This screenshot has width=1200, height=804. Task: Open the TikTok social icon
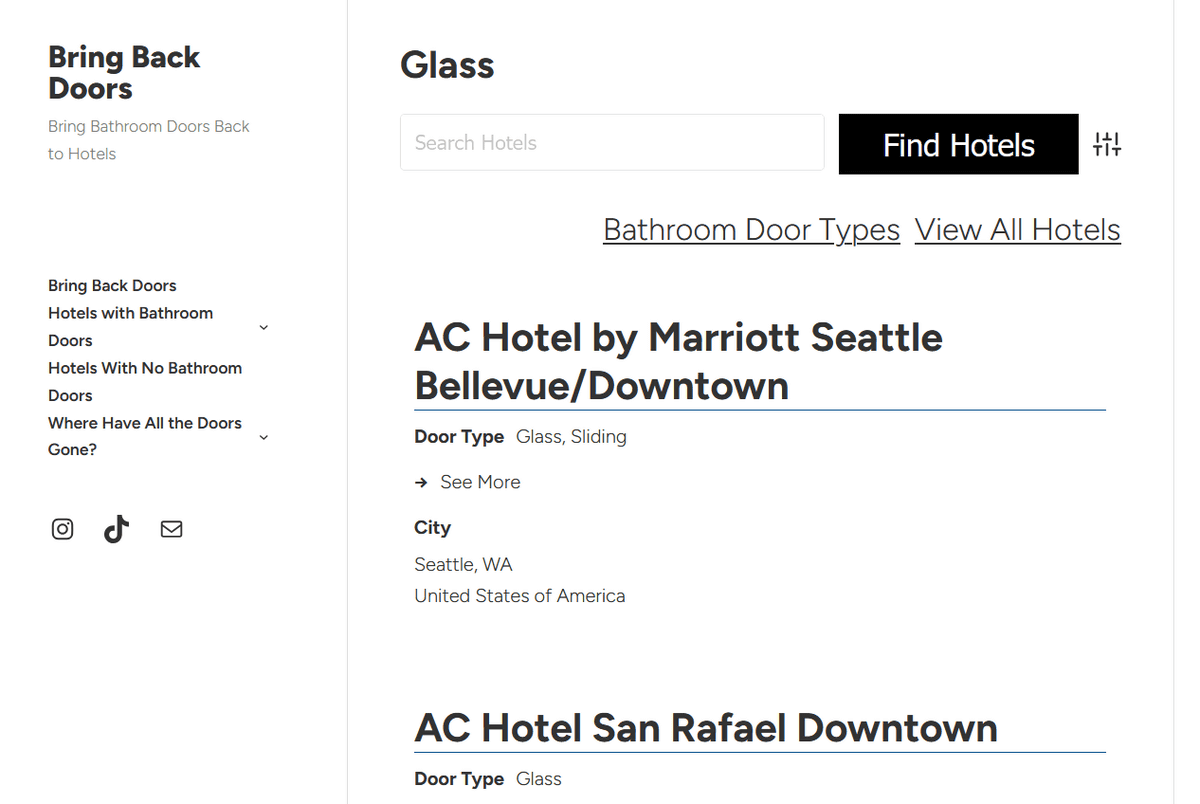tap(117, 529)
